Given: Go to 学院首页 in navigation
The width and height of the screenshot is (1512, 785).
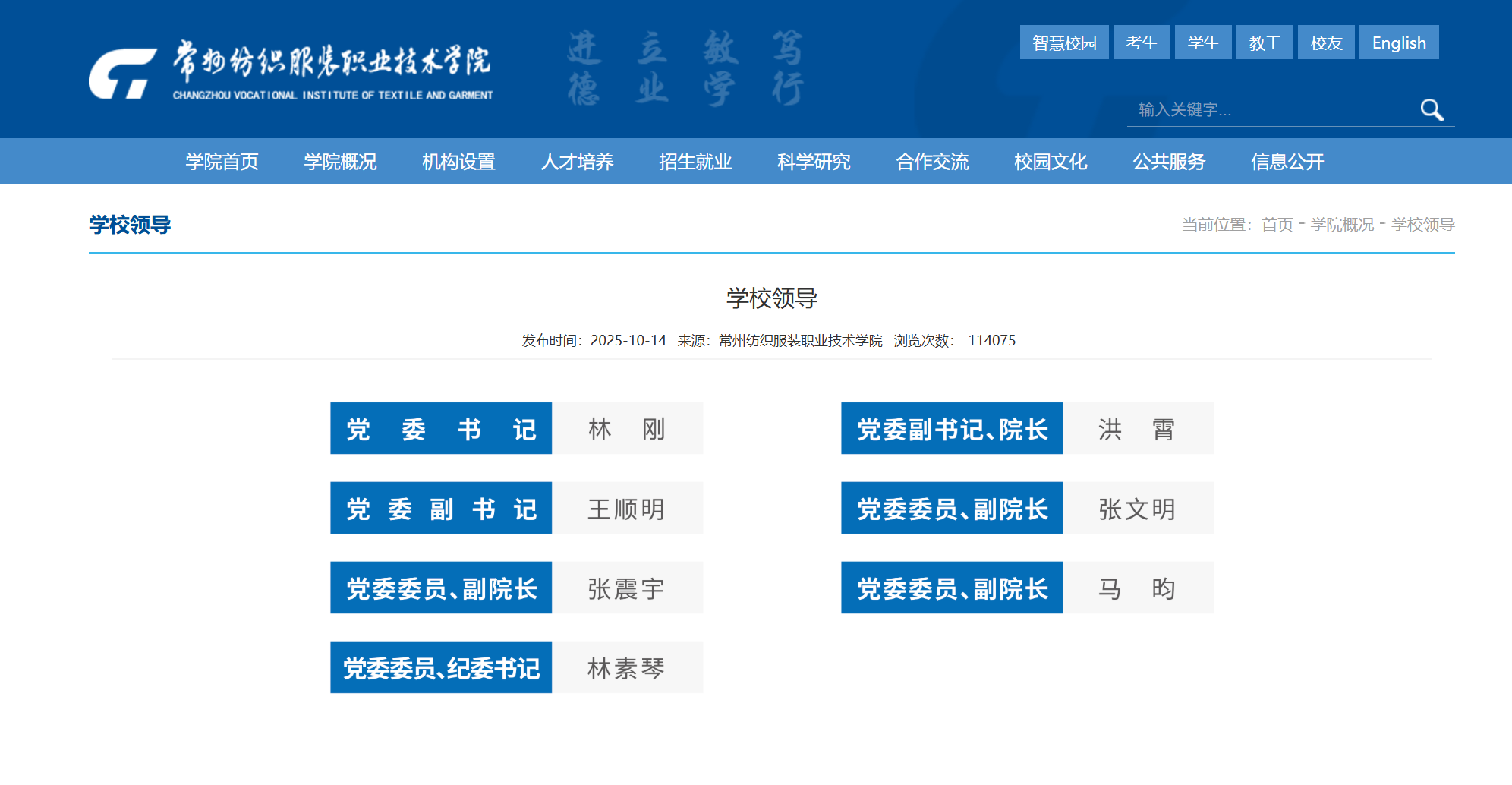Looking at the screenshot, I should 222,162.
